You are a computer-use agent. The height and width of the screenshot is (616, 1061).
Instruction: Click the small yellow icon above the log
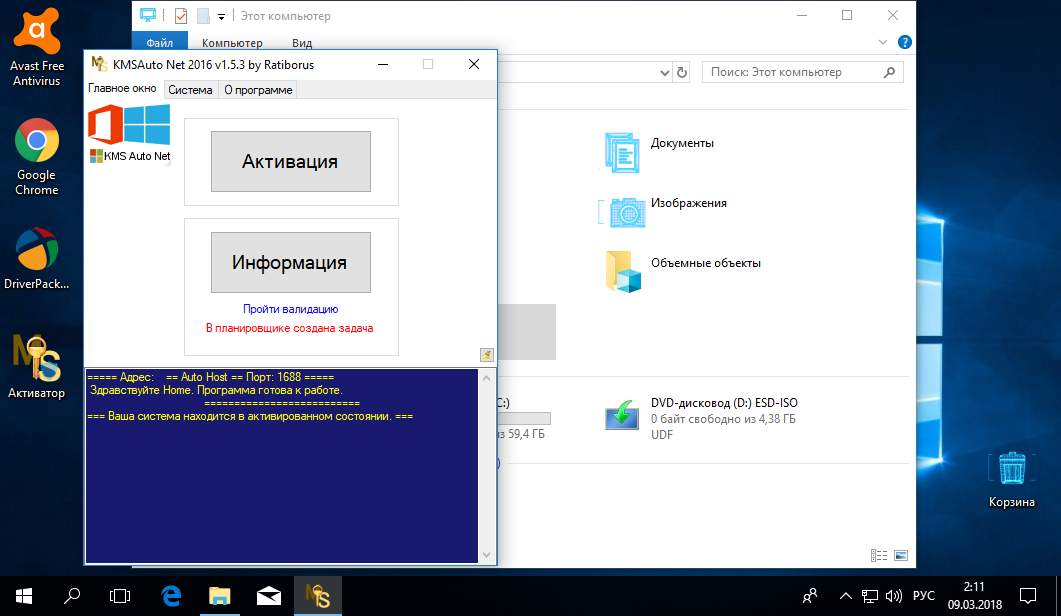click(487, 355)
